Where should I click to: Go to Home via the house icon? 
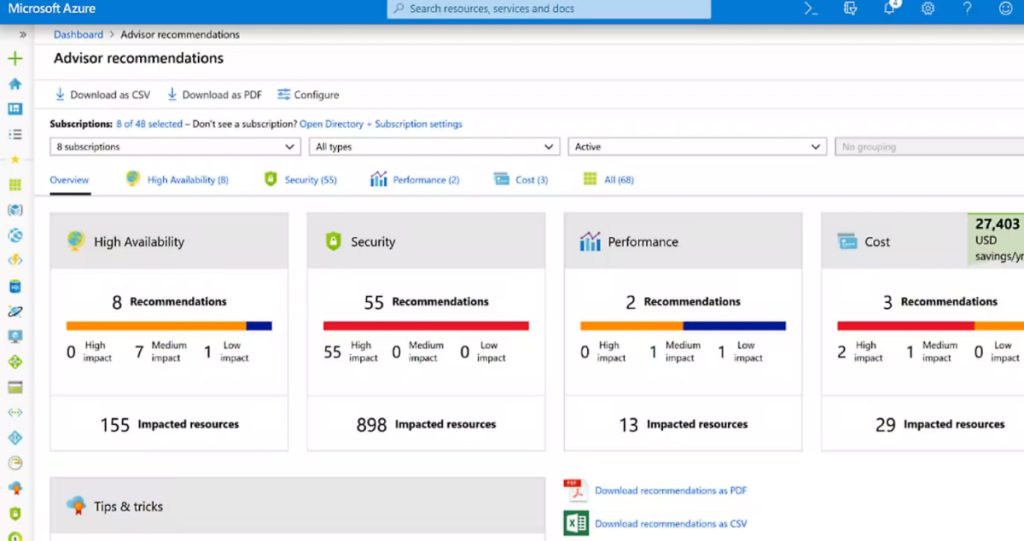click(15, 84)
